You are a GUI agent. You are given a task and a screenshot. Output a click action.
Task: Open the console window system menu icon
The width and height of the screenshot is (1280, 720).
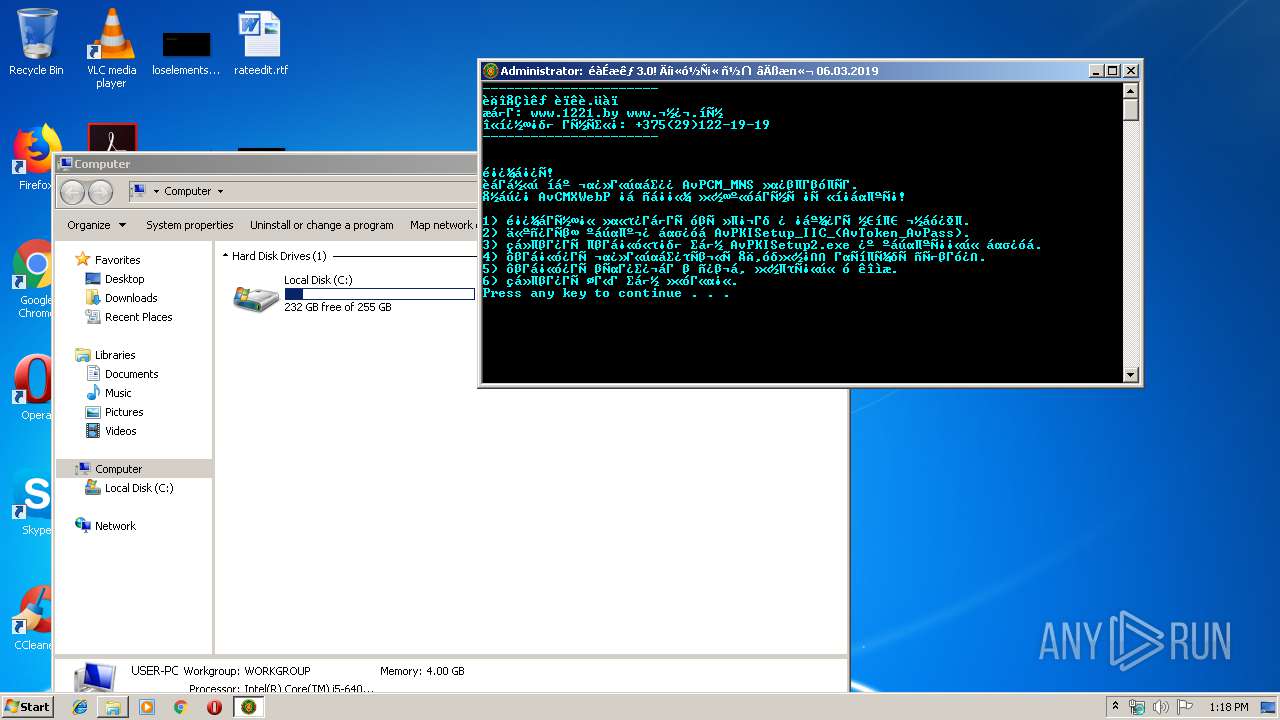[x=490, y=71]
